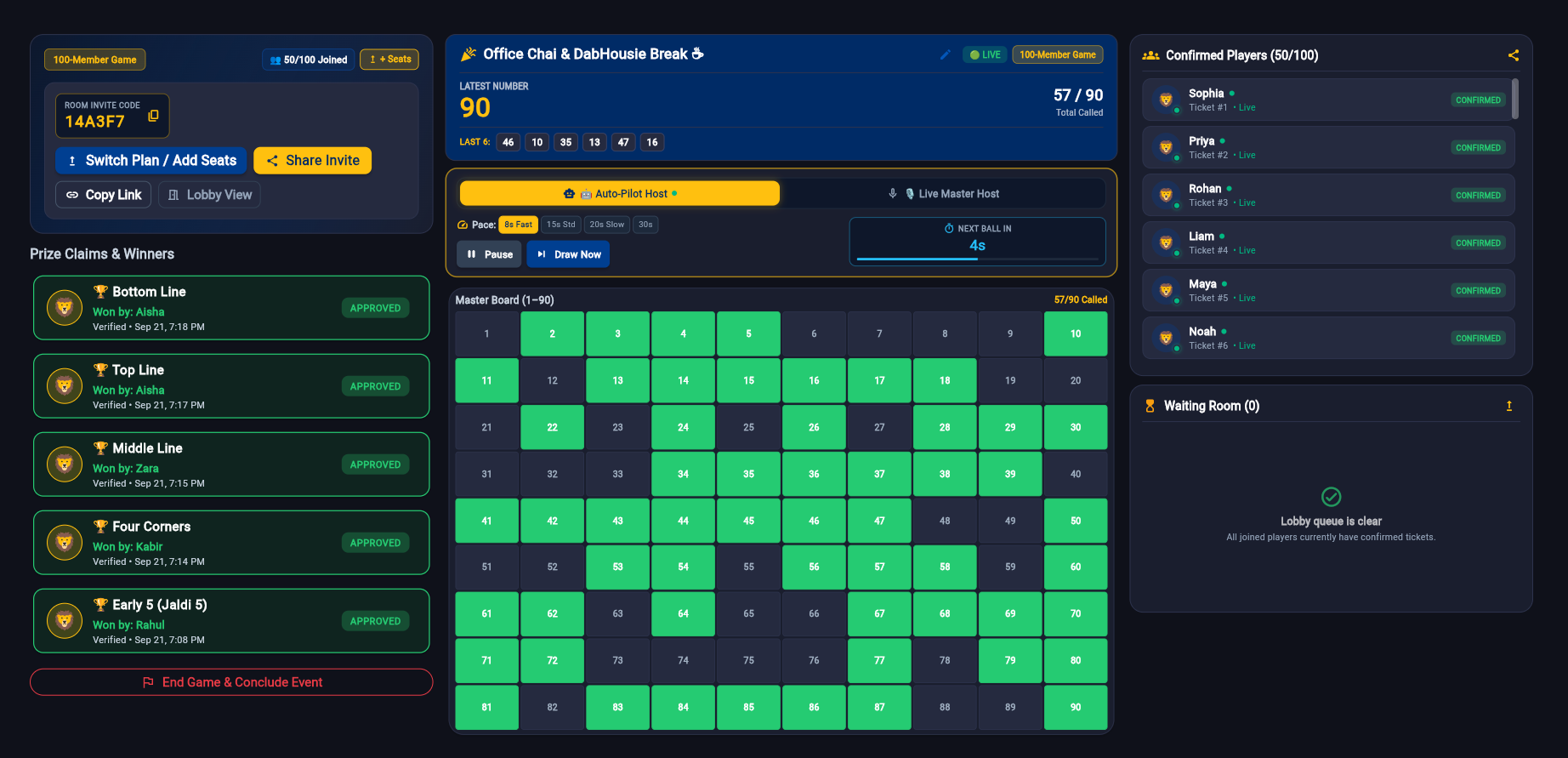The image size is (1568, 758).
Task: Click the Share Invite button
Action: coord(313,161)
